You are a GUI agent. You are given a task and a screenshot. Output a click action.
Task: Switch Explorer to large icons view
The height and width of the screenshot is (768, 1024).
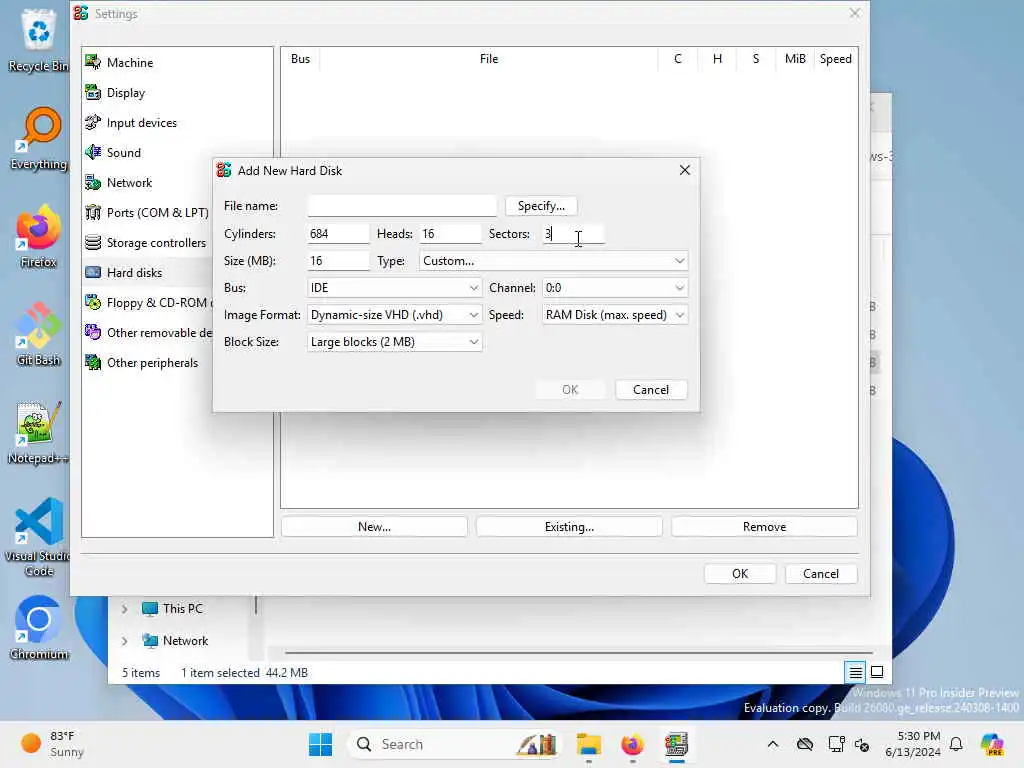(x=877, y=672)
